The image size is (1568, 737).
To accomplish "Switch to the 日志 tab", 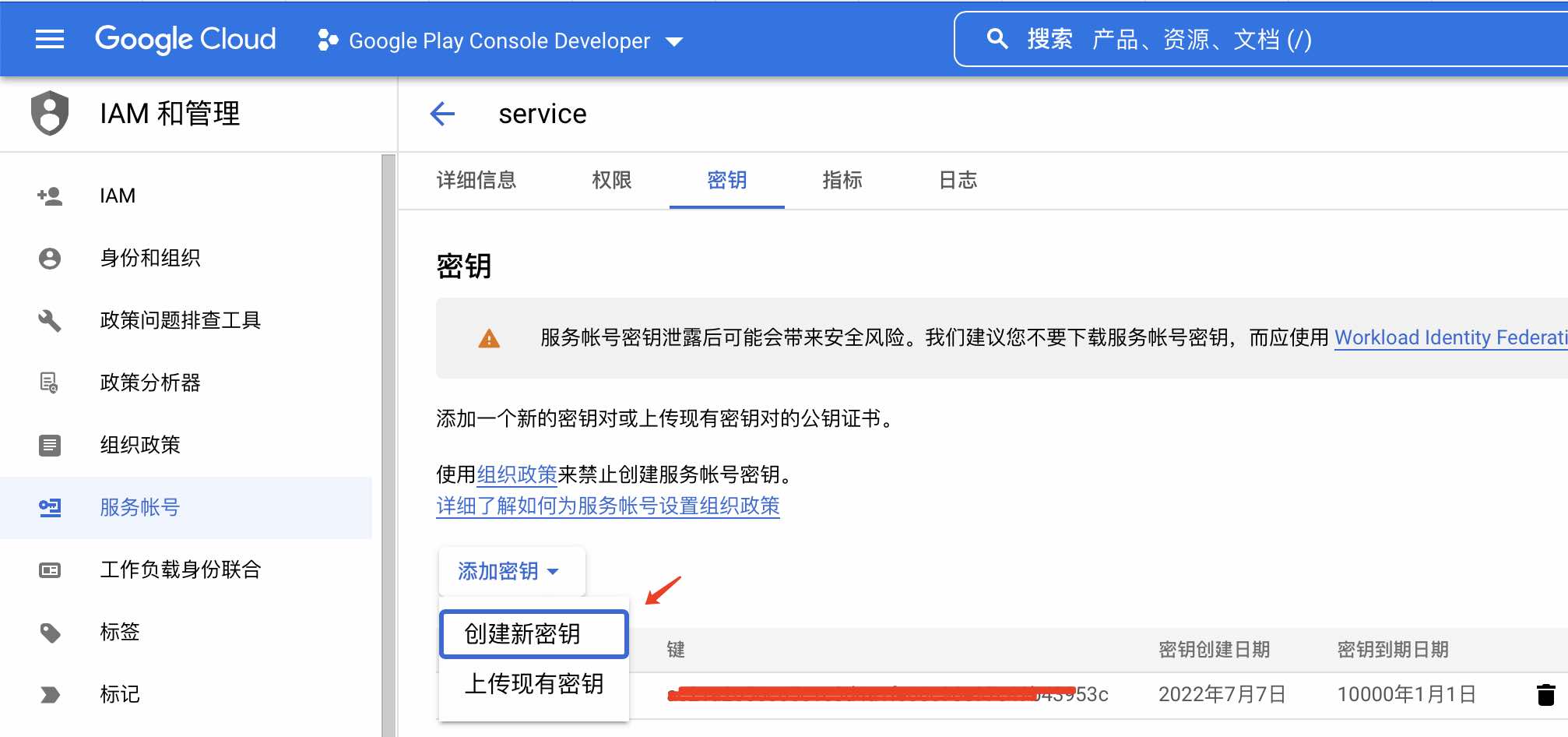I will point(958,181).
